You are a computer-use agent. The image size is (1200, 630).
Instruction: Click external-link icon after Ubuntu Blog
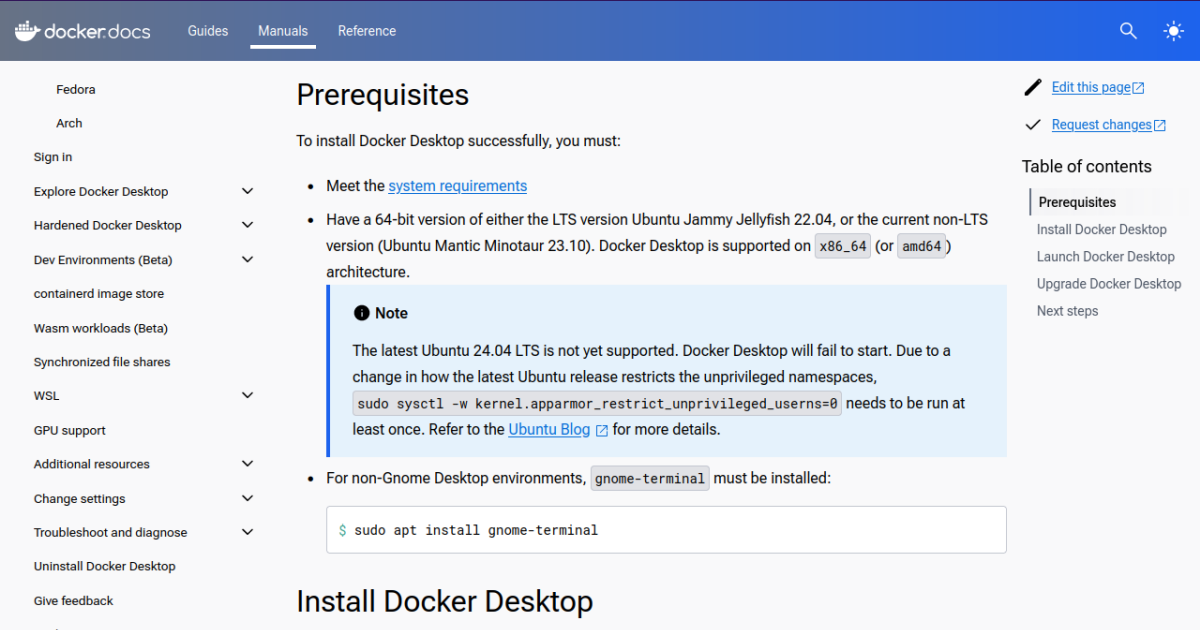coord(602,430)
